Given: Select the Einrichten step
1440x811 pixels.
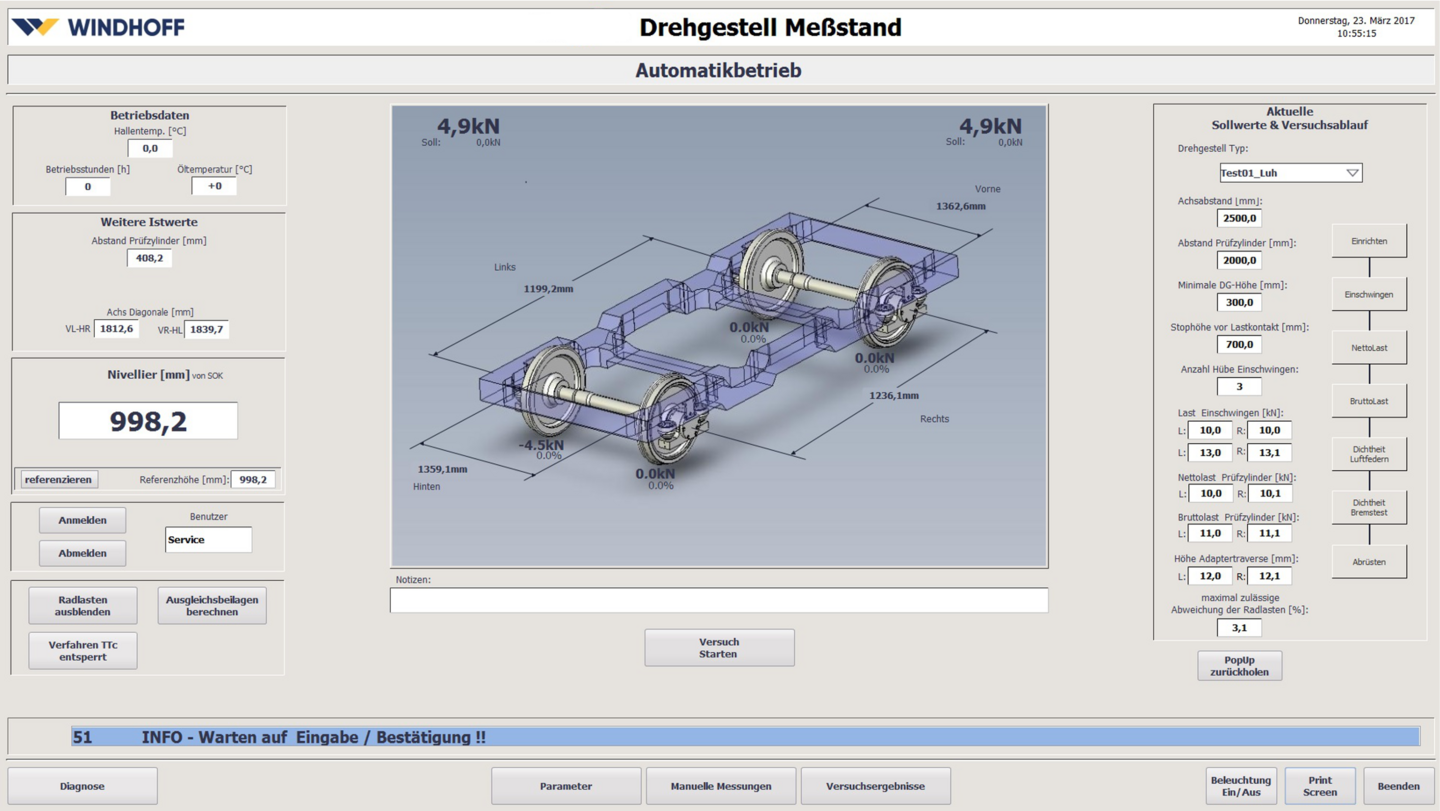Looking at the screenshot, I should coord(1369,241).
